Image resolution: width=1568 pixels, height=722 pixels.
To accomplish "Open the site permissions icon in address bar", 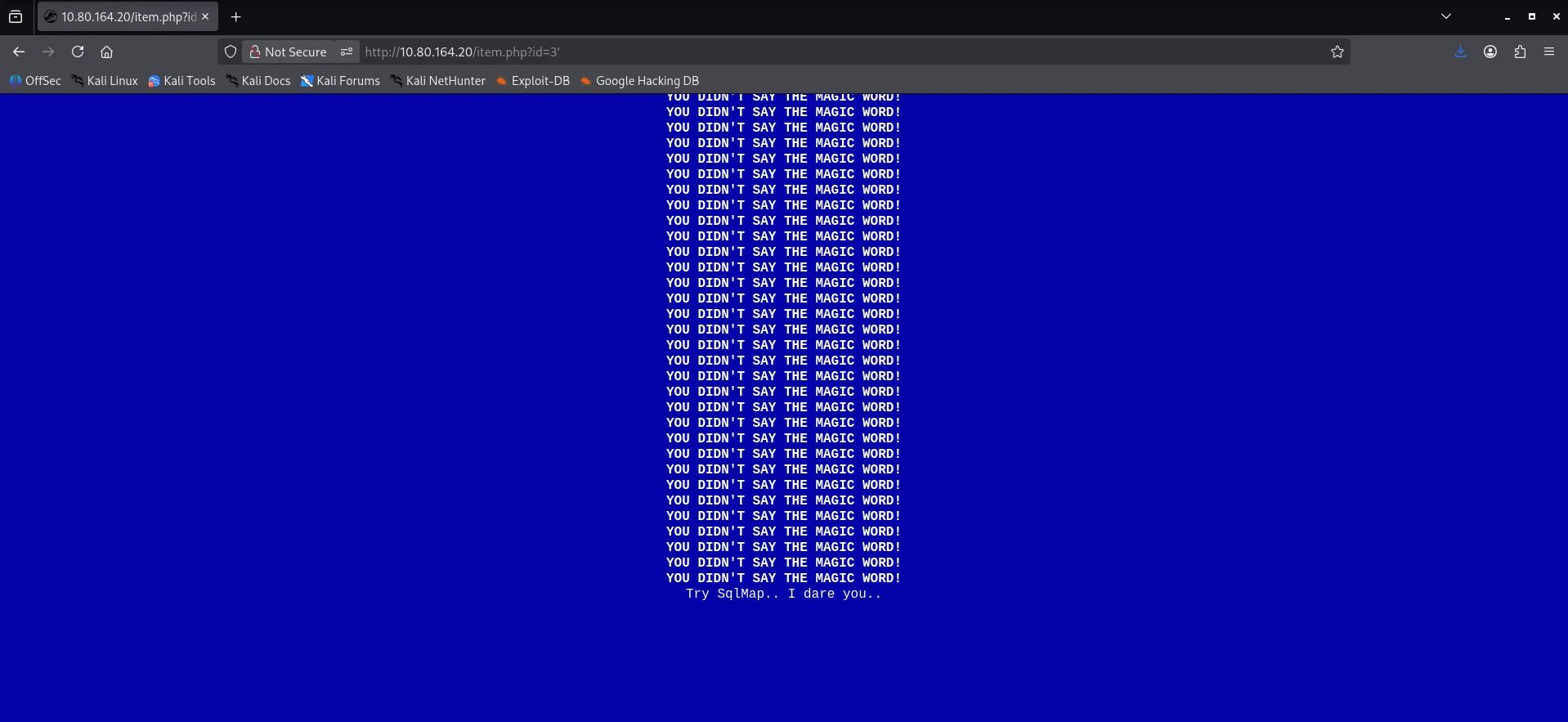I will [x=347, y=52].
